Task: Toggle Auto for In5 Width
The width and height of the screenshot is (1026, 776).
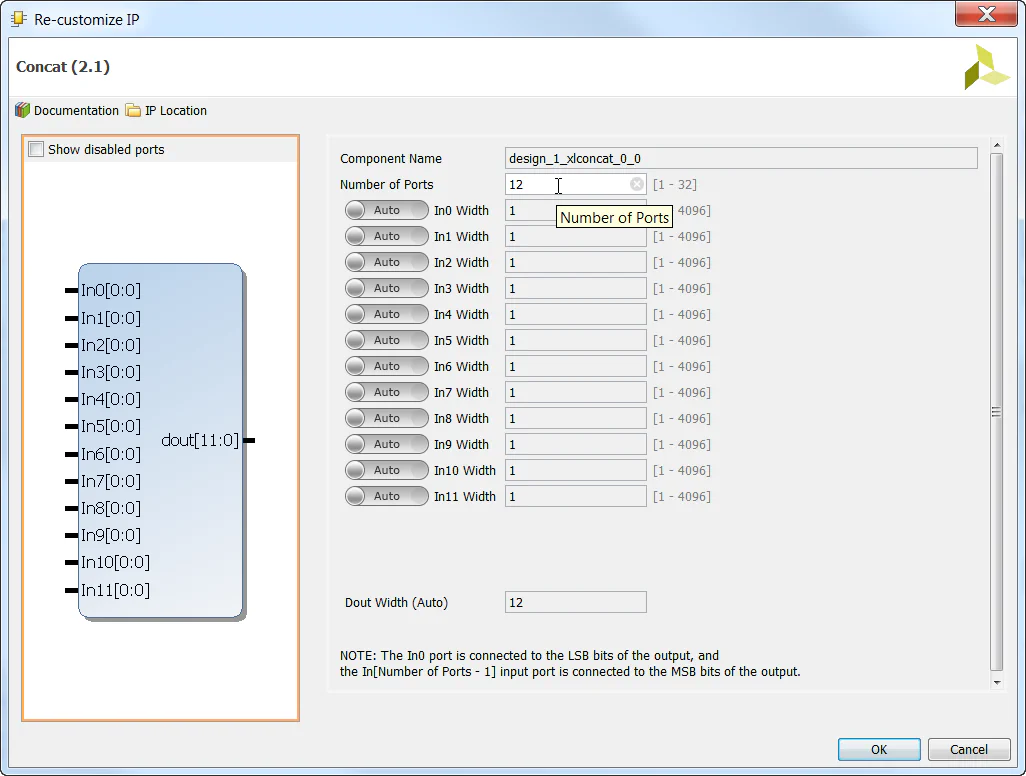Action: coord(386,340)
